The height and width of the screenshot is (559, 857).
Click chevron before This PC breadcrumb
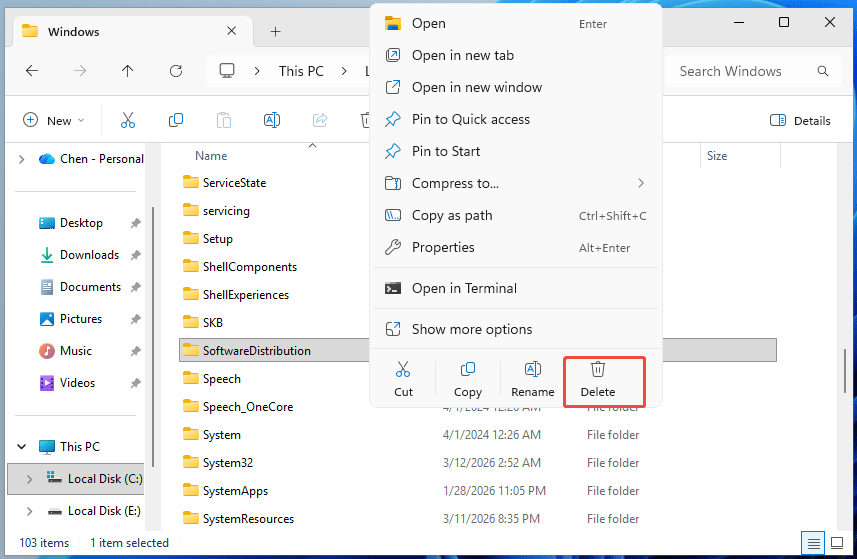(257, 71)
